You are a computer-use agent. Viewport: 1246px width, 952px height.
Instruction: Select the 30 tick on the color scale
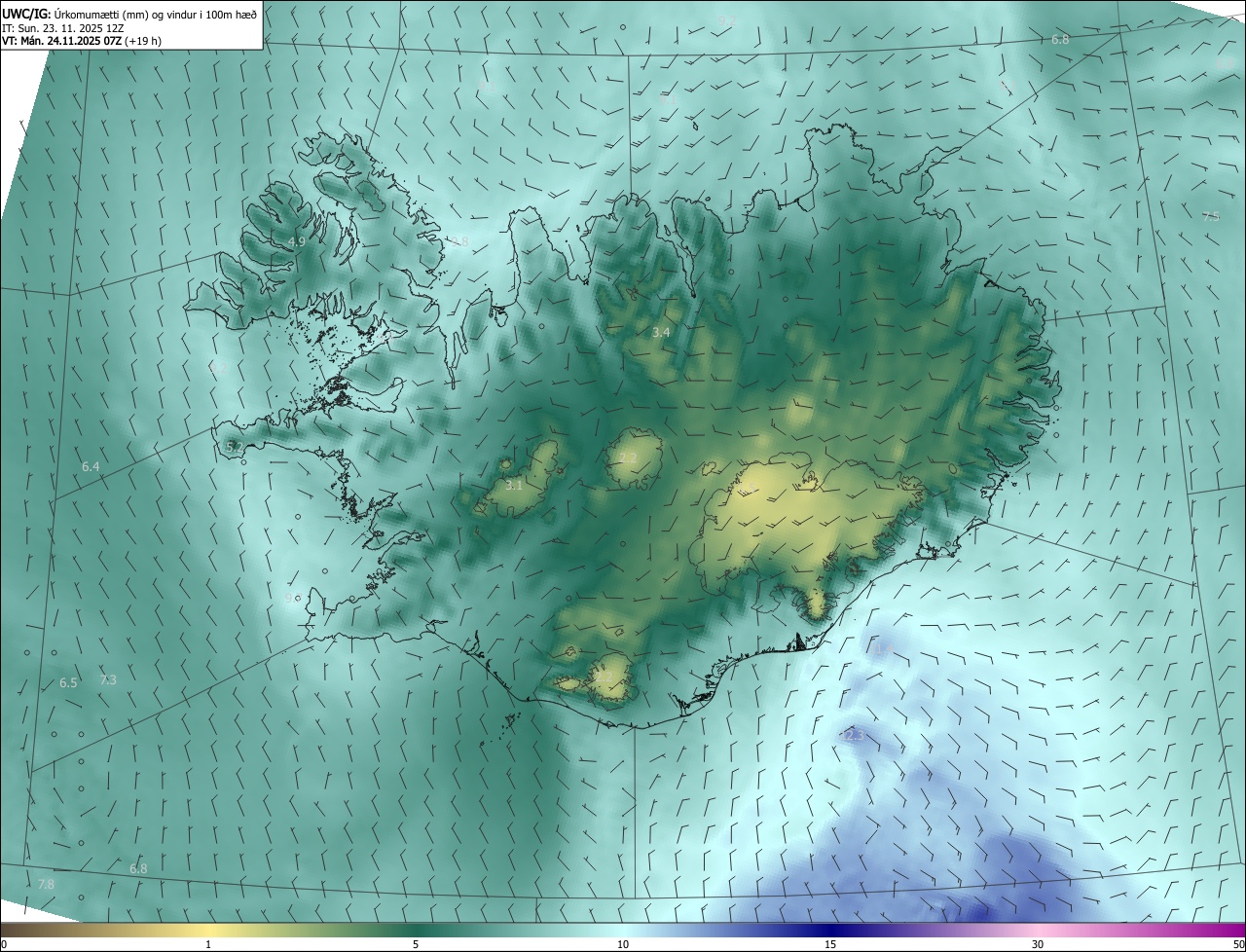point(1038,944)
